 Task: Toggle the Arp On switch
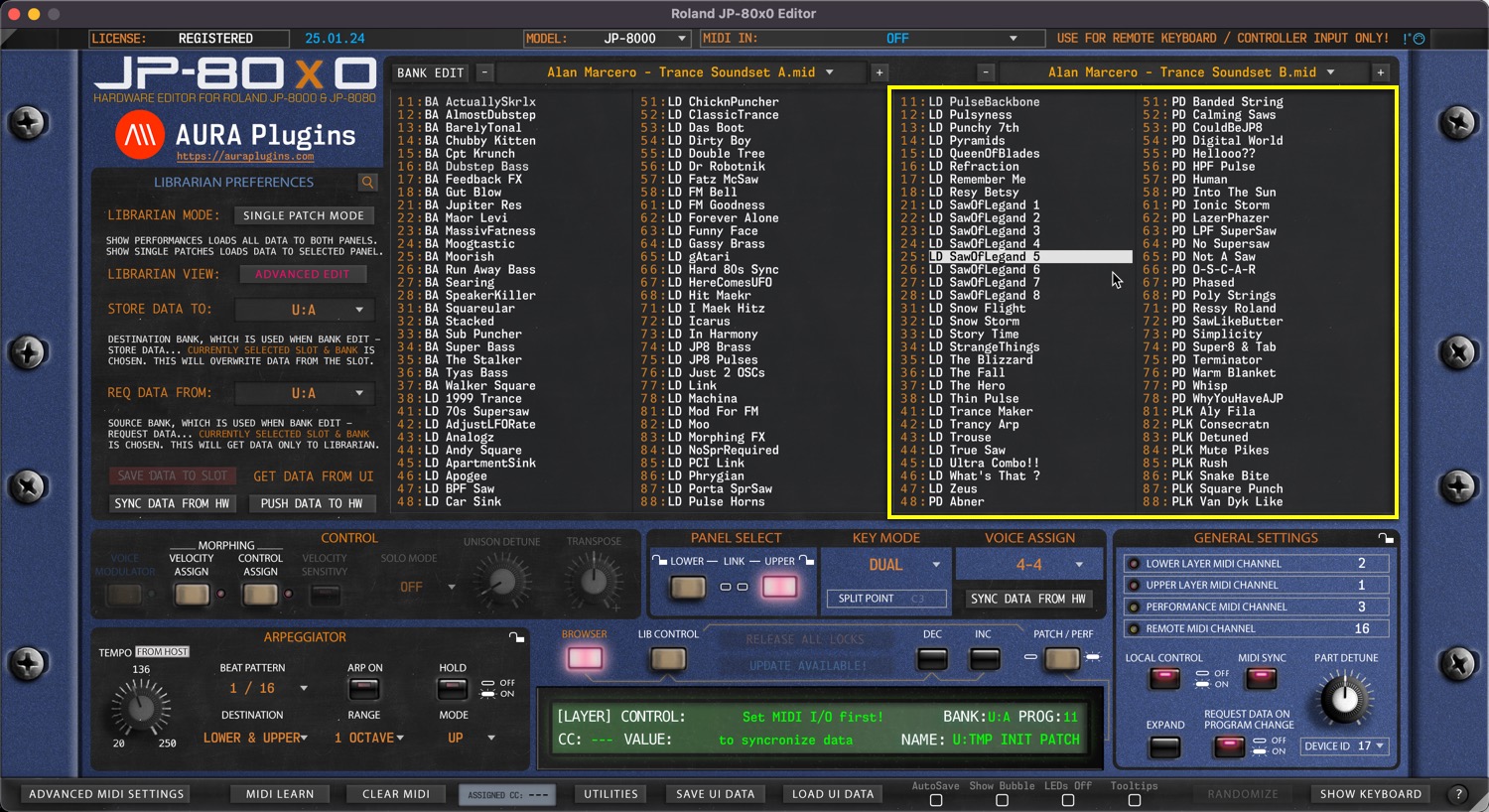(364, 688)
